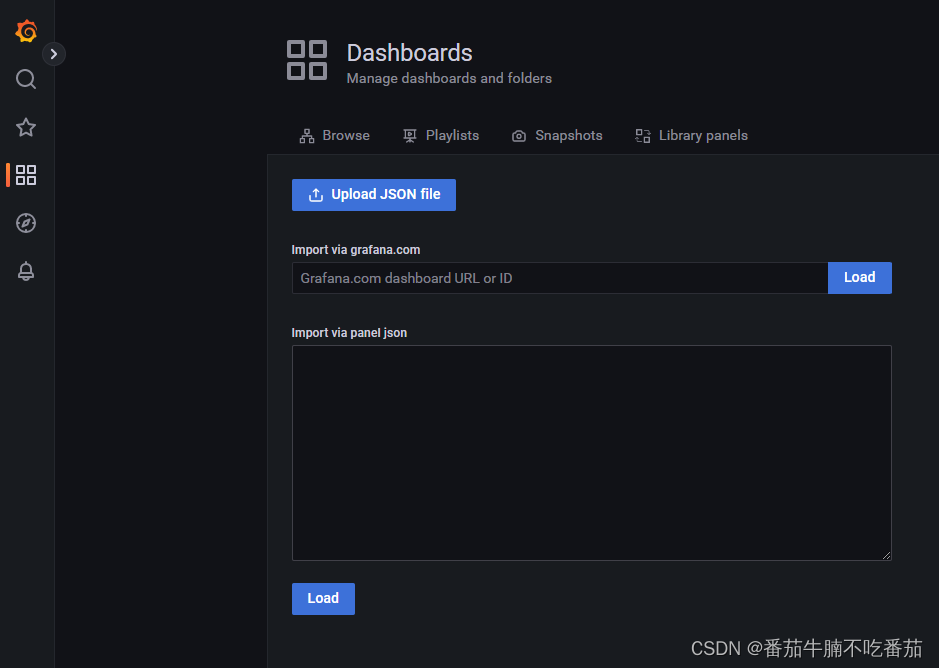Image resolution: width=939 pixels, height=668 pixels.
Task: Click the textarea resize handle corner
Action: (x=886, y=555)
